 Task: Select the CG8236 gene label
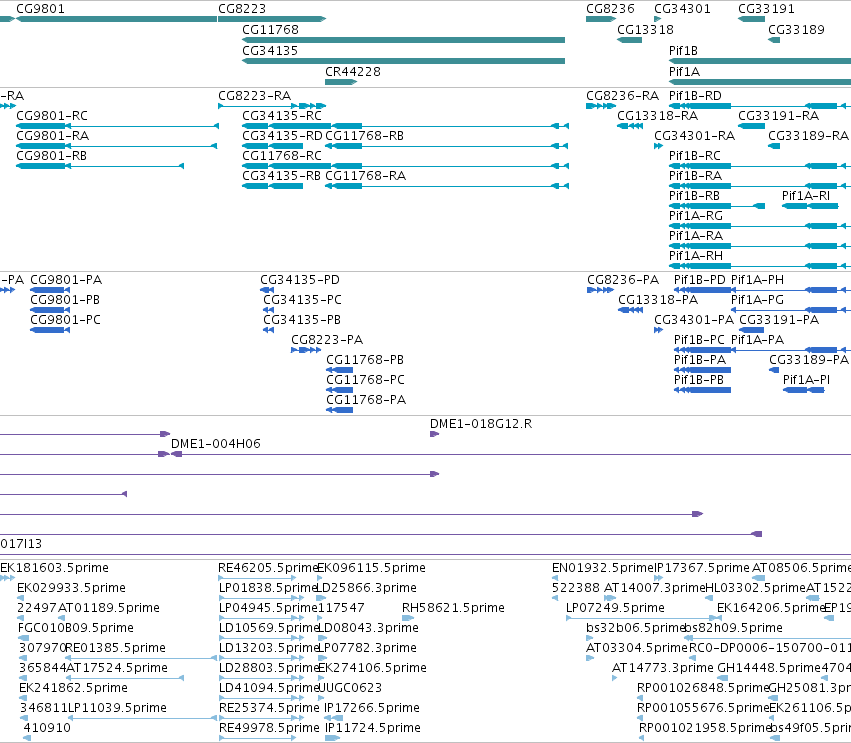click(610, 9)
